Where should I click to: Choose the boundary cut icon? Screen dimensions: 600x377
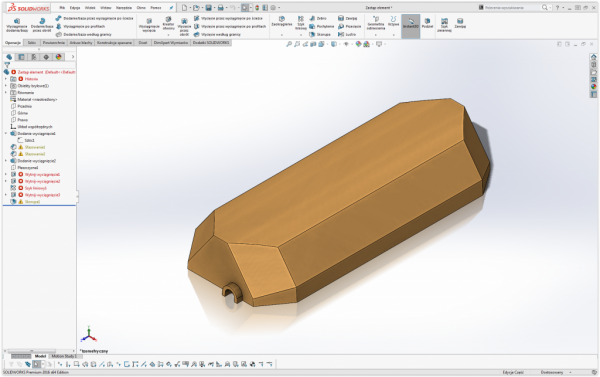pos(197,34)
